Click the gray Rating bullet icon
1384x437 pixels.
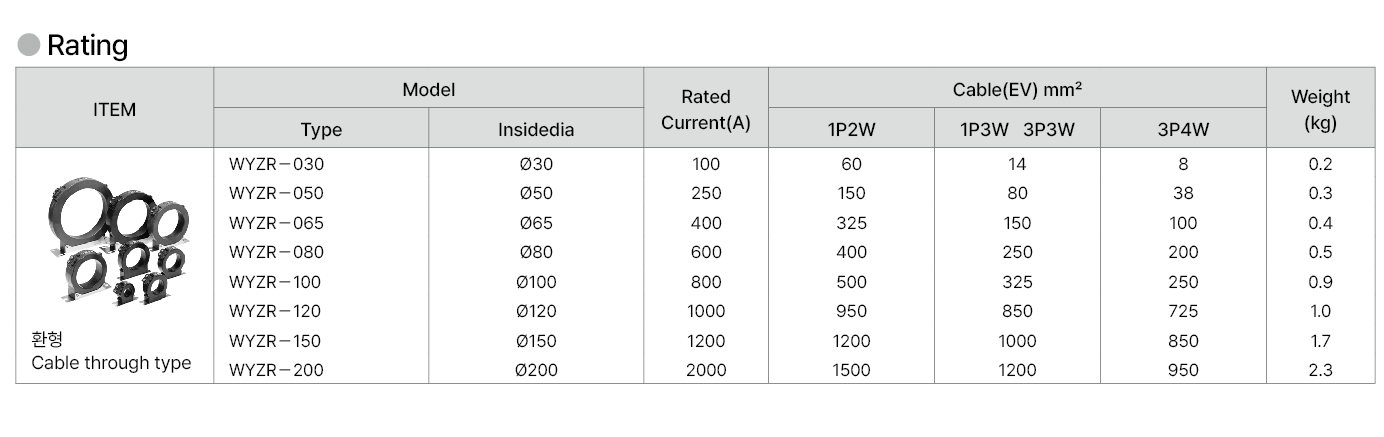tap(29, 45)
